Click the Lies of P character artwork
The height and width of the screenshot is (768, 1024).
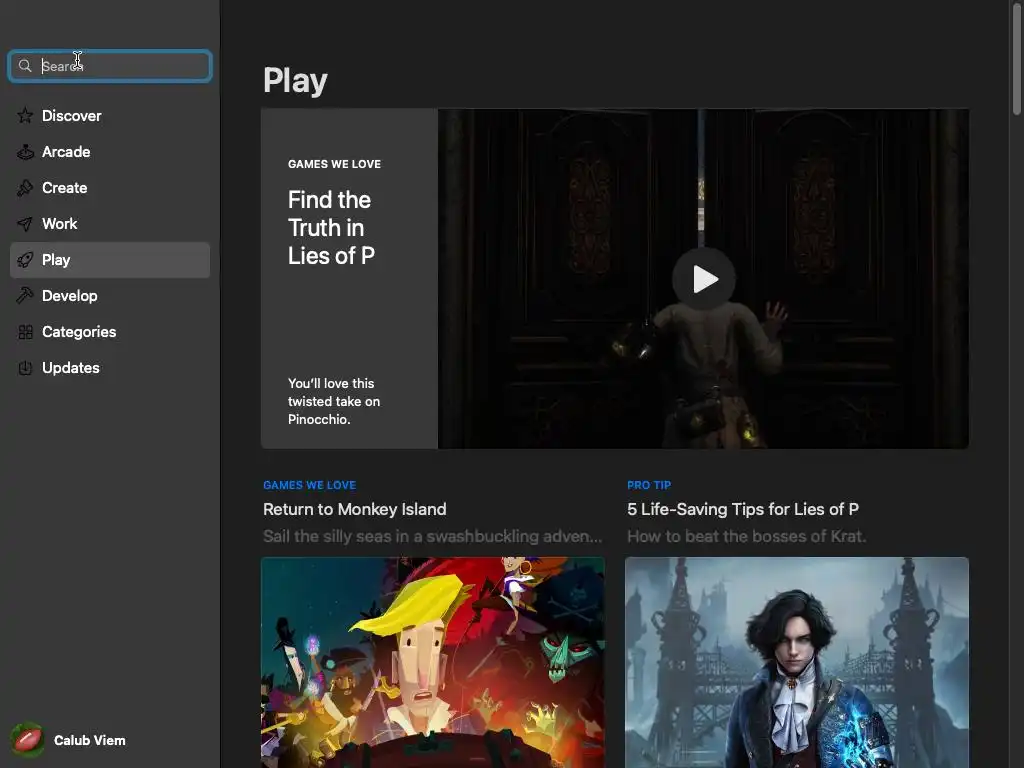click(797, 662)
